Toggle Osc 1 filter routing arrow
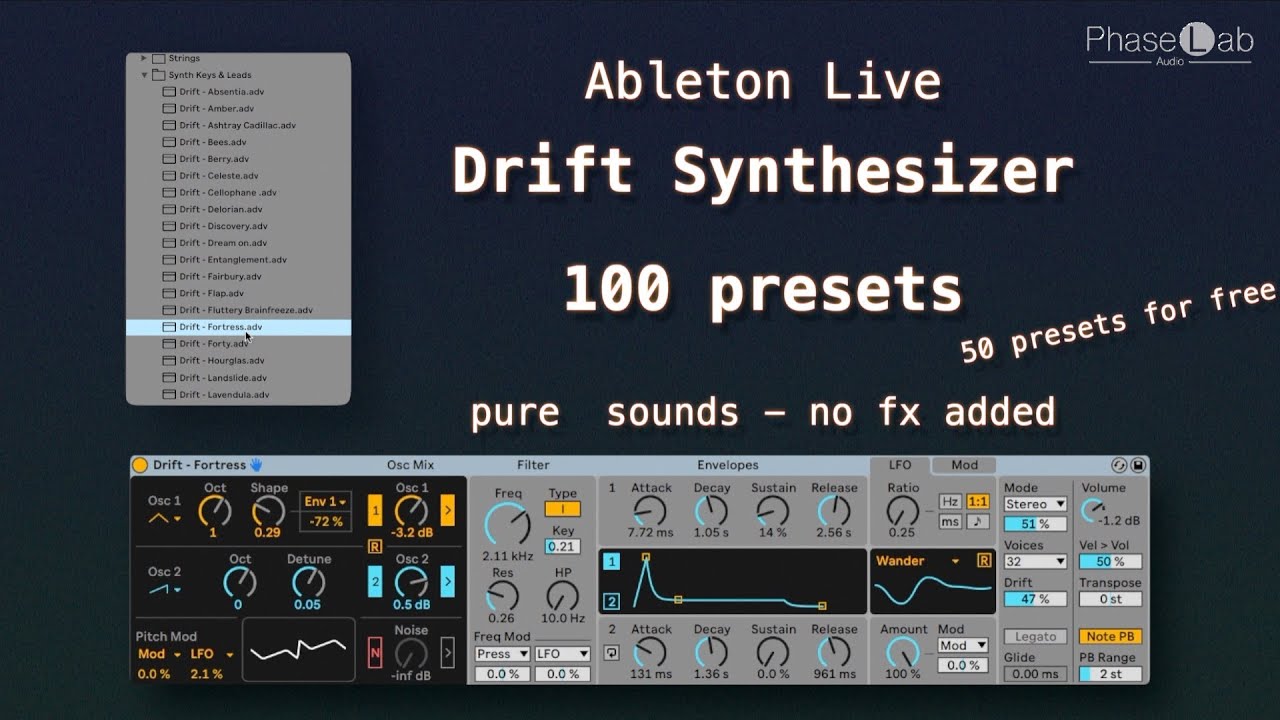Viewport: 1280px width, 720px height. (x=447, y=511)
